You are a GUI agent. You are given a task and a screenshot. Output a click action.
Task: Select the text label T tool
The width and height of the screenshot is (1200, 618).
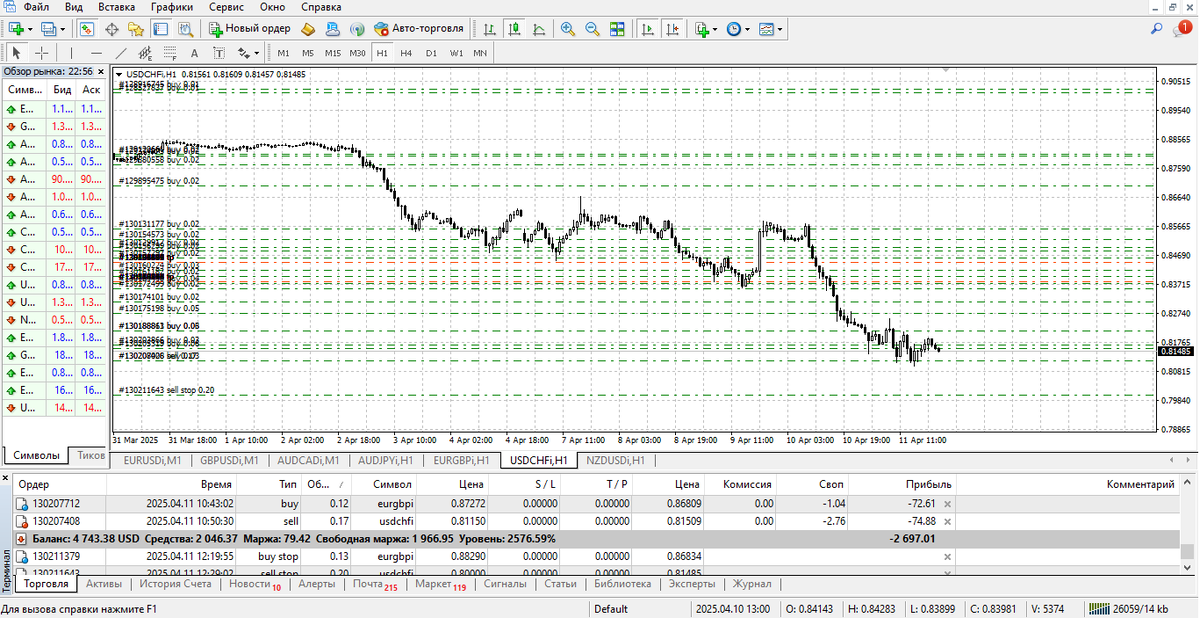pyautogui.click(x=218, y=52)
